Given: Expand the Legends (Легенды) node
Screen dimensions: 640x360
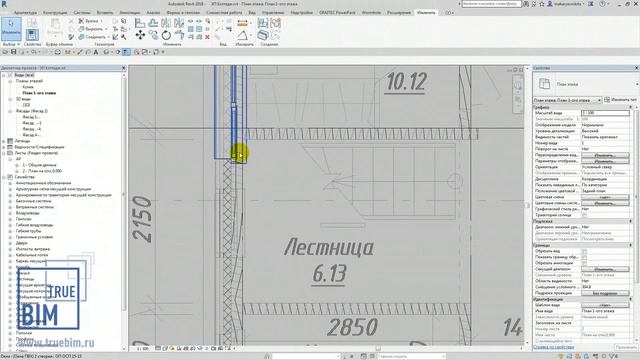Looking at the screenshot, I should (4, 141).
